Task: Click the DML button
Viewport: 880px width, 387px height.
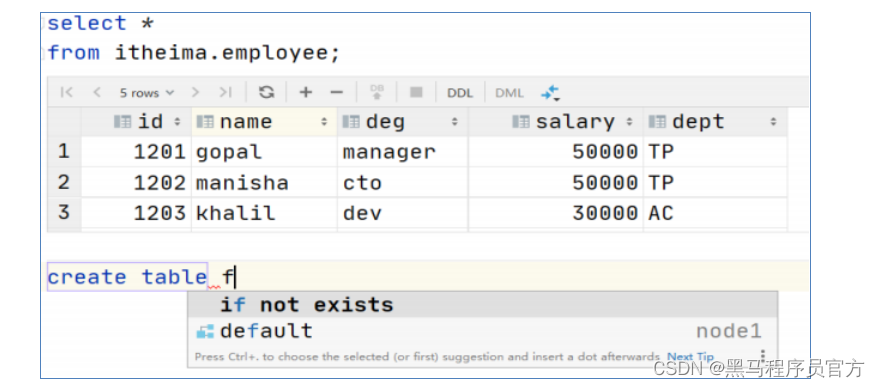Action: 509,93
